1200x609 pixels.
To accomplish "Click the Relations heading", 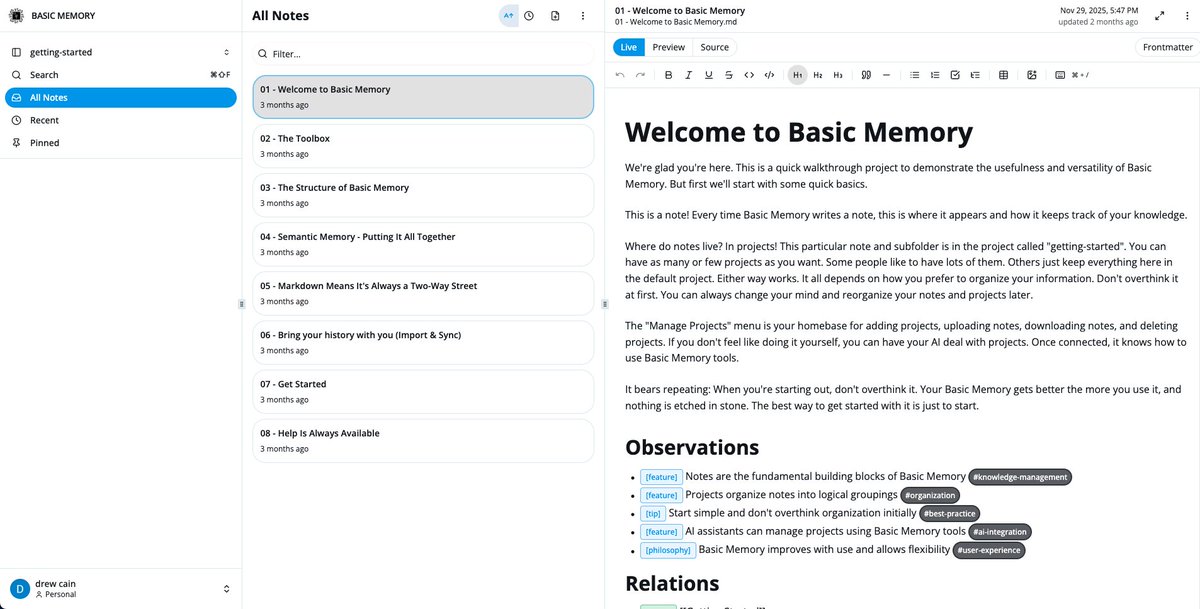I will (672, 583).
